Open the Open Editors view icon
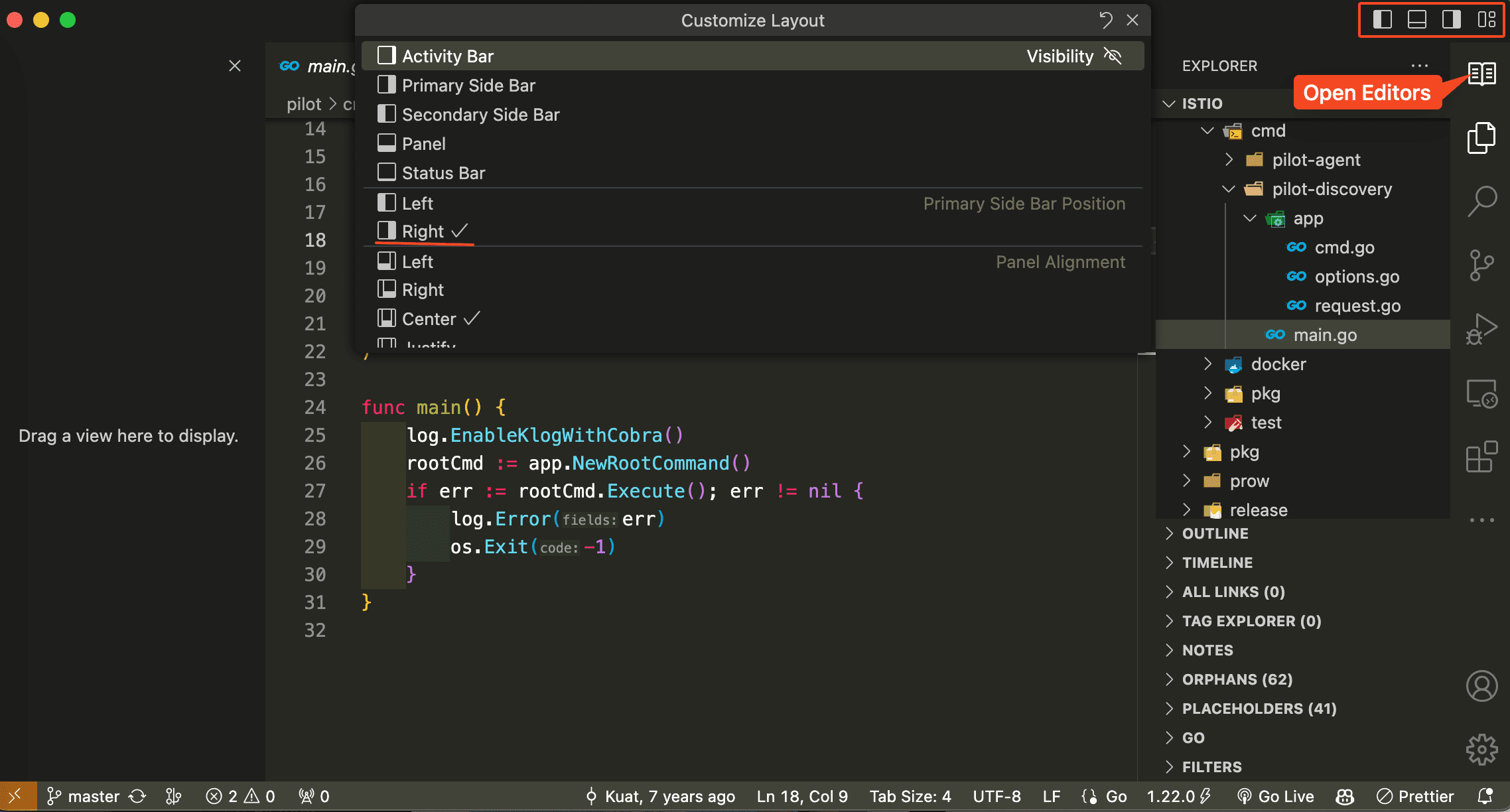 (1481, 74)
